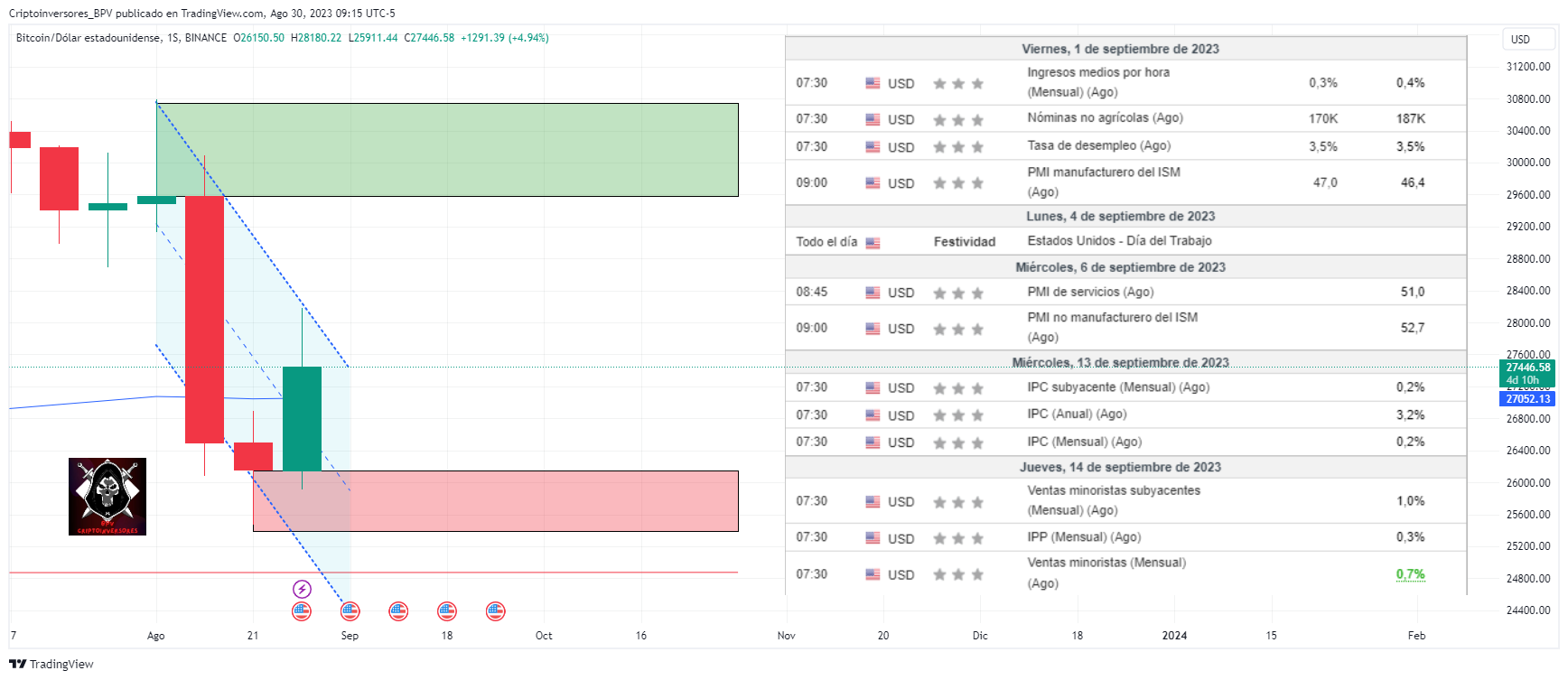Screen dimensions: 1568x680
Task: Click the 'Miércoles, 6 de septiembre de 2023' header
Action: coord(1120,267)
